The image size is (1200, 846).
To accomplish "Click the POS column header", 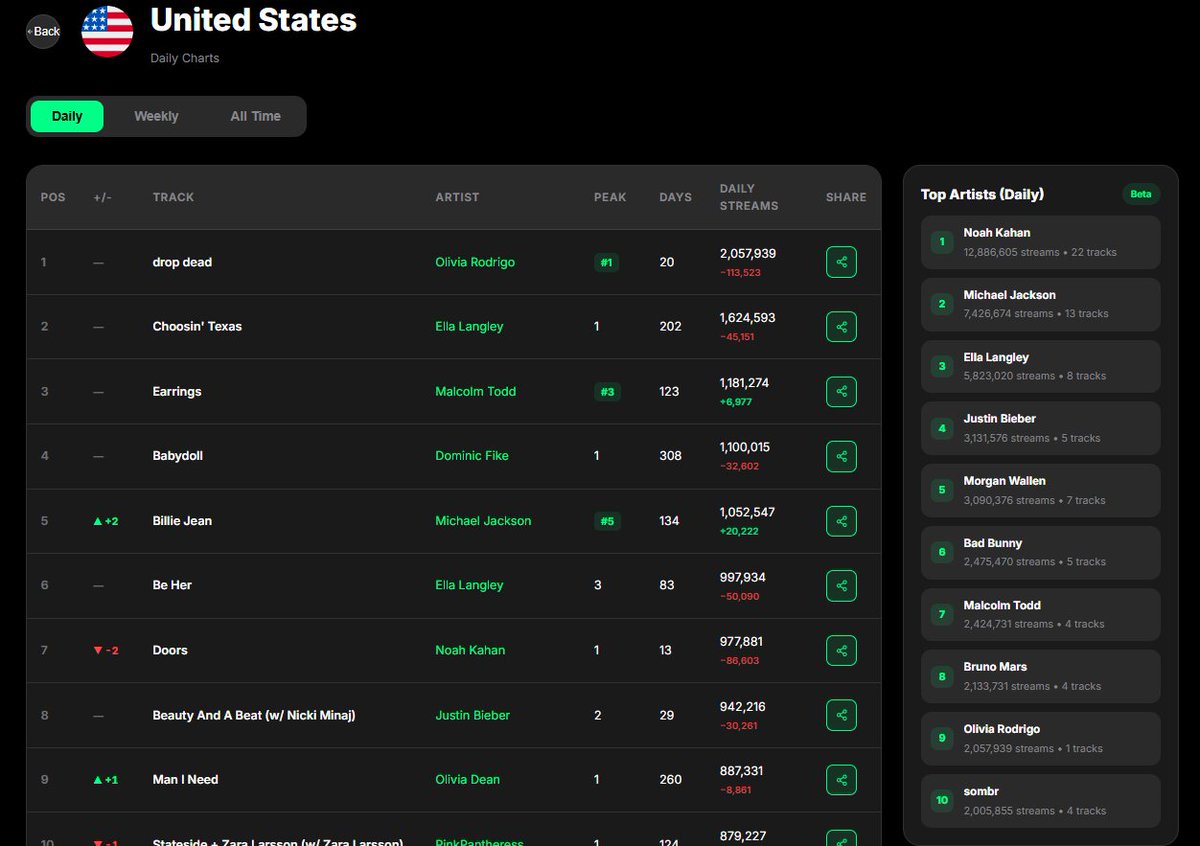I will click(53, 197).
